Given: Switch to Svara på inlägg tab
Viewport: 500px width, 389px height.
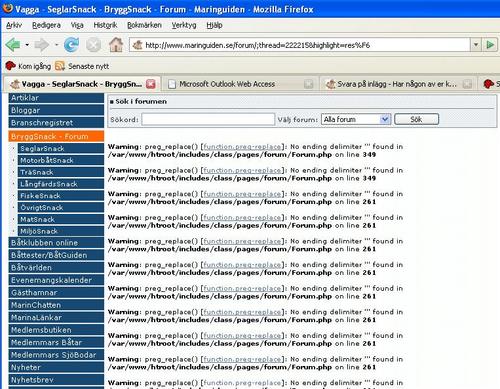Looking at the screenshot, I should (x=398, y=84).
